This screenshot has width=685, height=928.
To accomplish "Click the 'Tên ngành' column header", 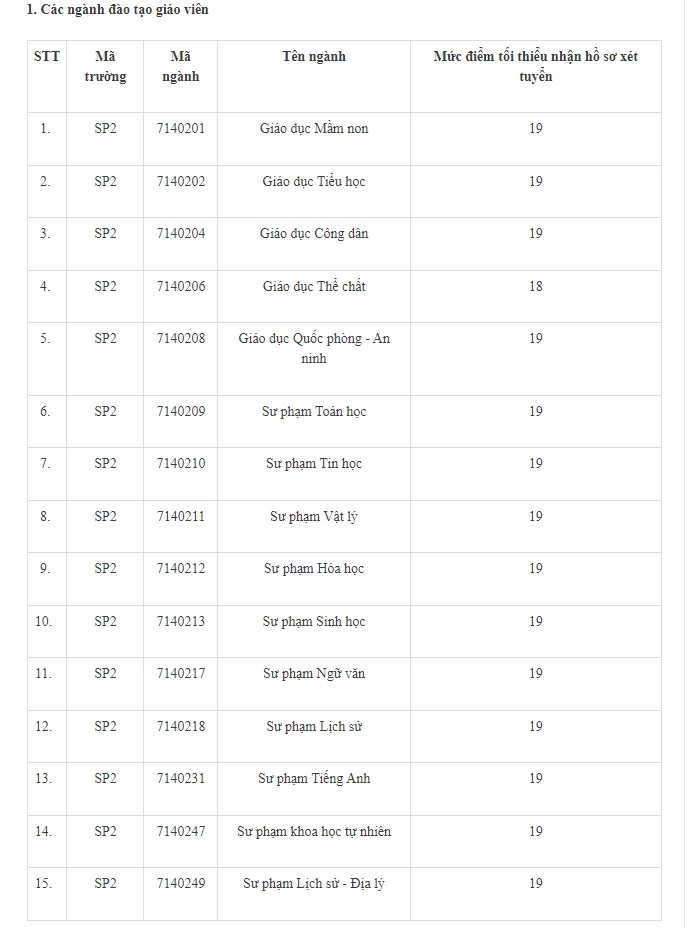I will point(313,57).
